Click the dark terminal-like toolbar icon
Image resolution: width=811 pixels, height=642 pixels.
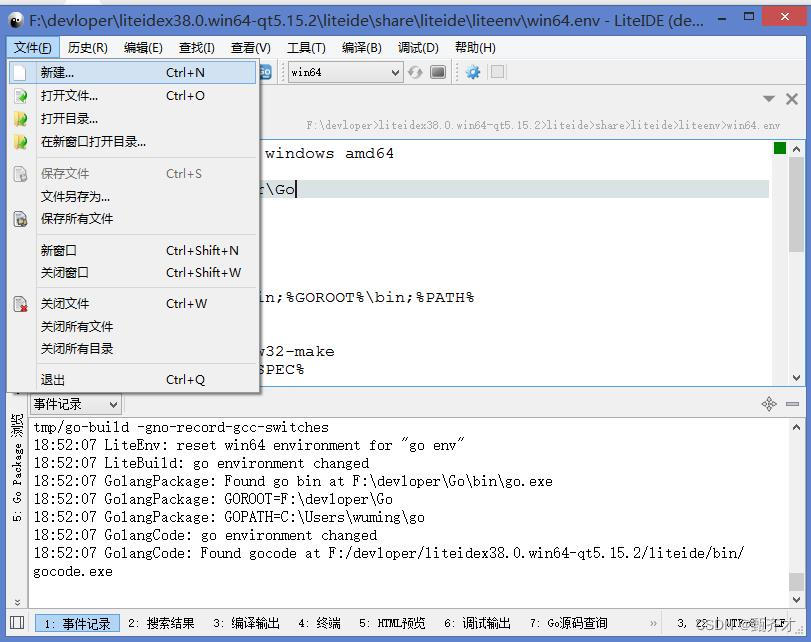(438, 72)
